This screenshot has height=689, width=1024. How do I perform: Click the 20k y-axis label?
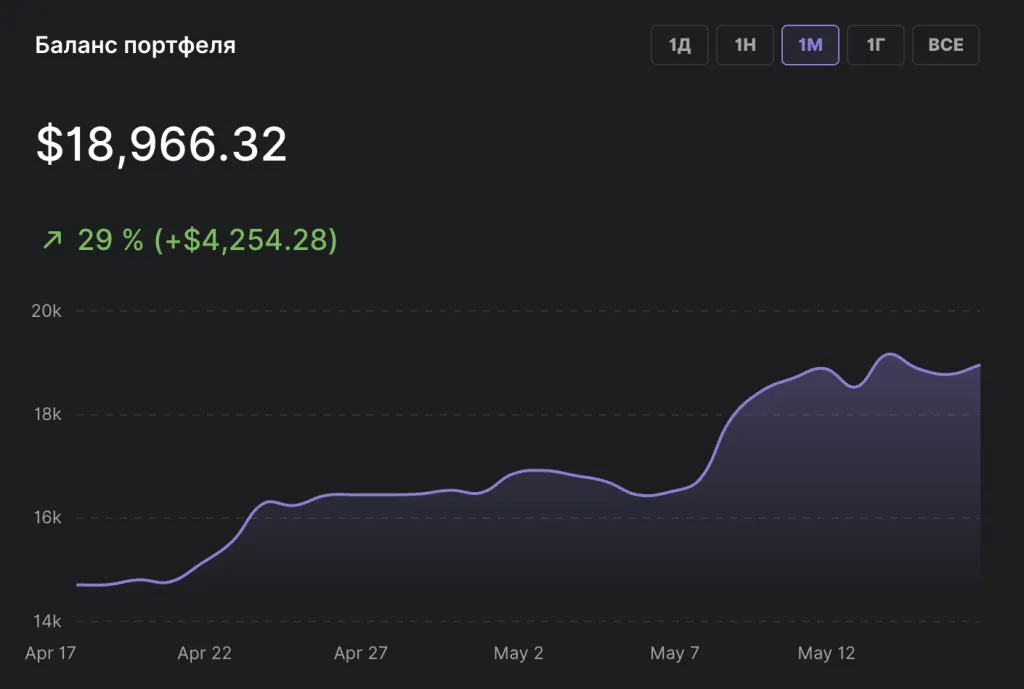[x=46, y=311]
